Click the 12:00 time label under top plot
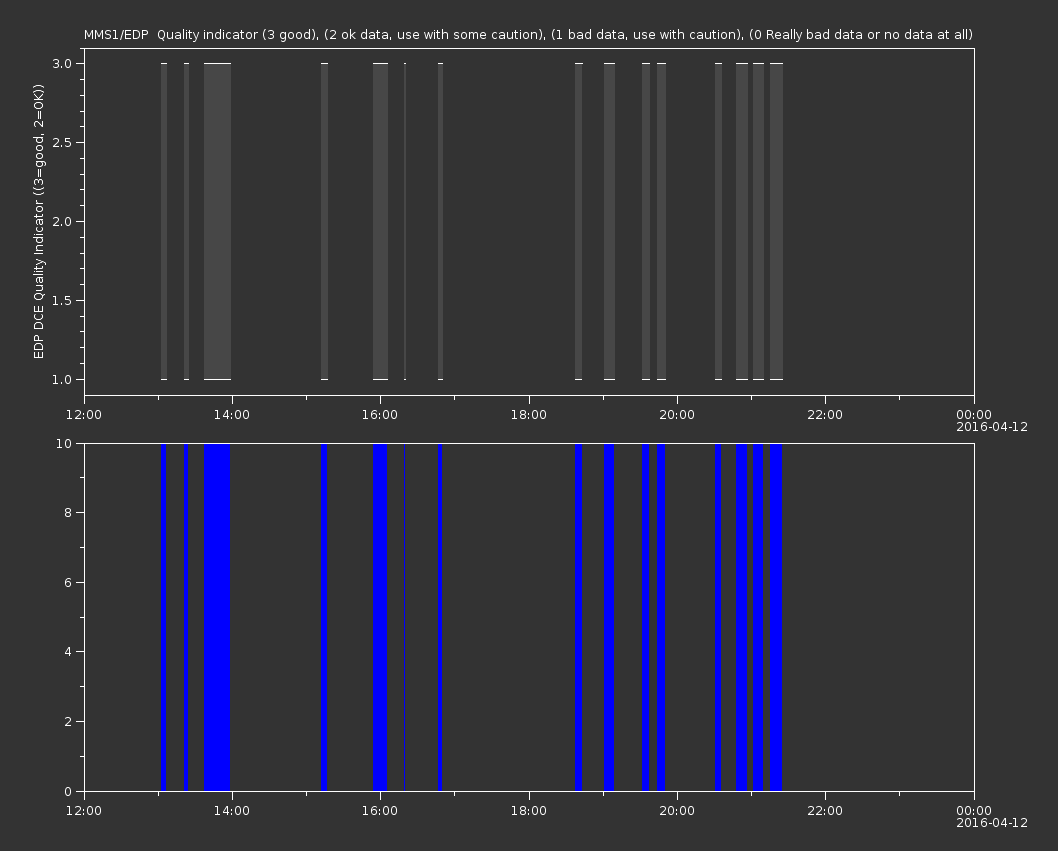 [x=84, y=414]
